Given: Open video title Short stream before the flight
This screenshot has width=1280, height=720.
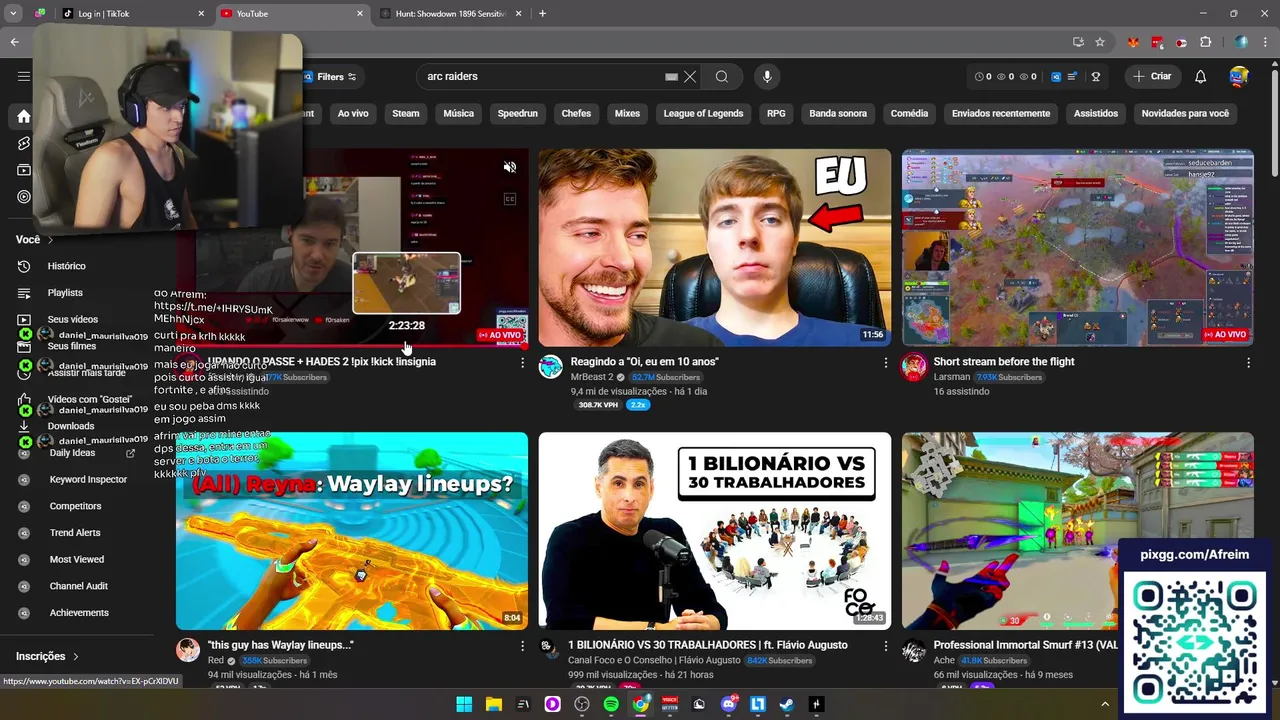Looking at the screenshot, I should click(1003, 362).
